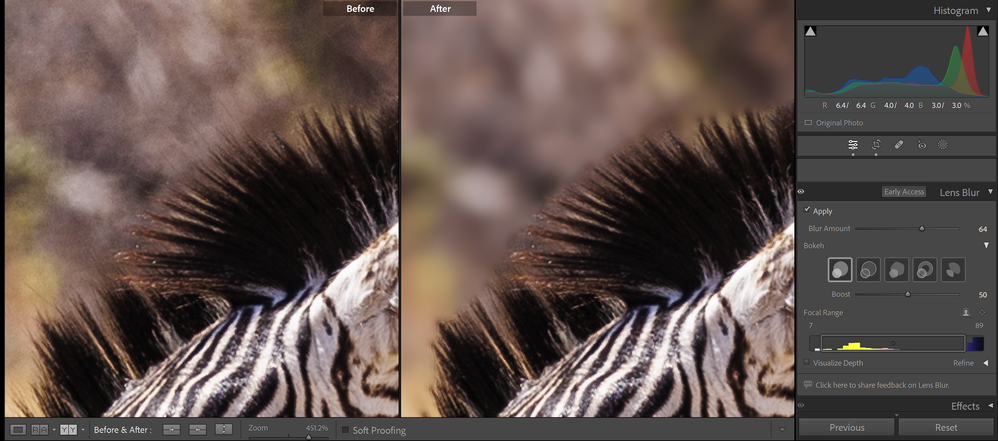Image resolution: width=998 pixels, height=441 pixels.
Task: Open Reference view options dropdown arrow
Action: point(53,430)
